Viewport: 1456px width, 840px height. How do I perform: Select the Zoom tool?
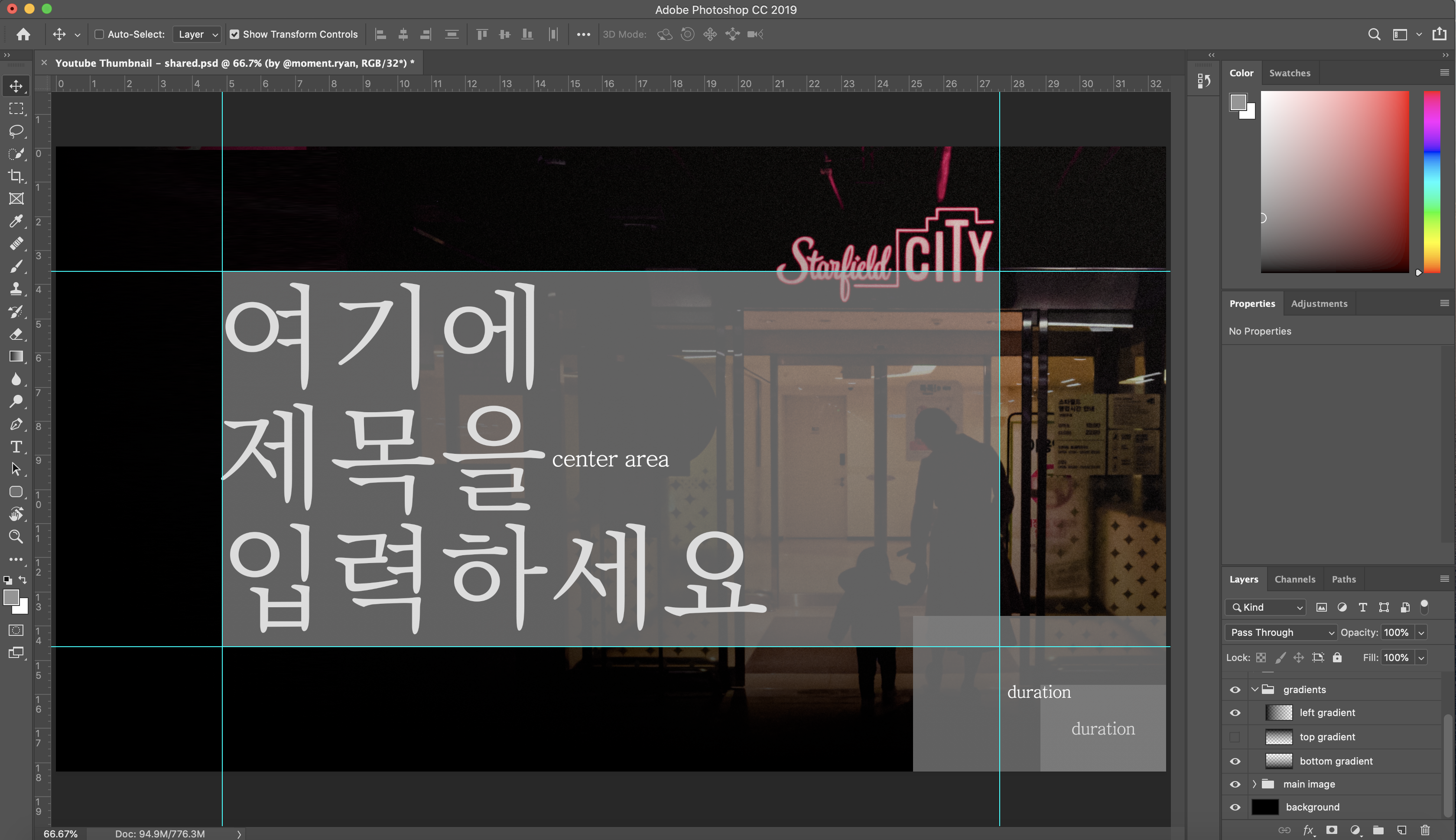pos(16,537)
